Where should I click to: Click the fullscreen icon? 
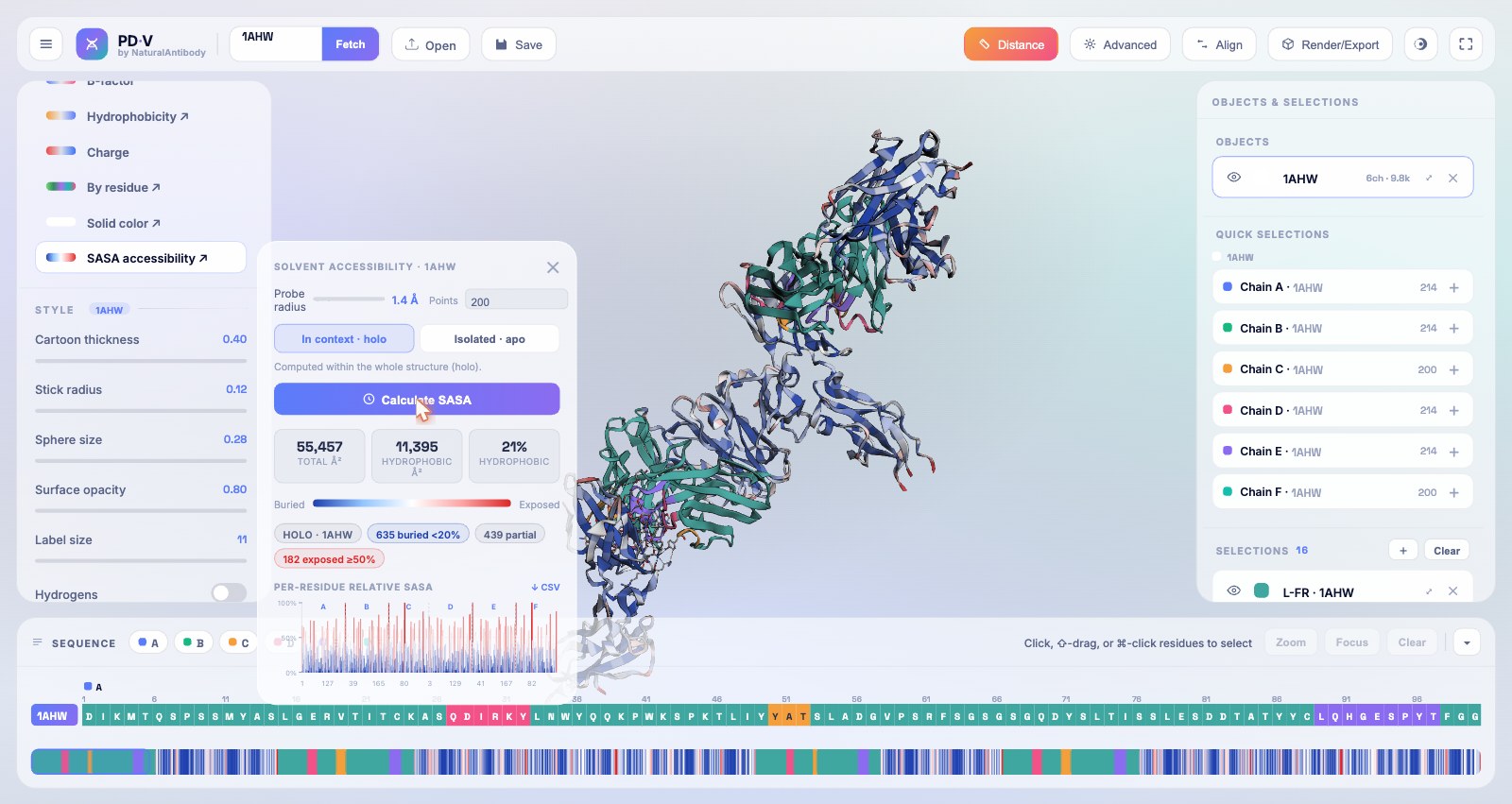(x=1466, y=44)
